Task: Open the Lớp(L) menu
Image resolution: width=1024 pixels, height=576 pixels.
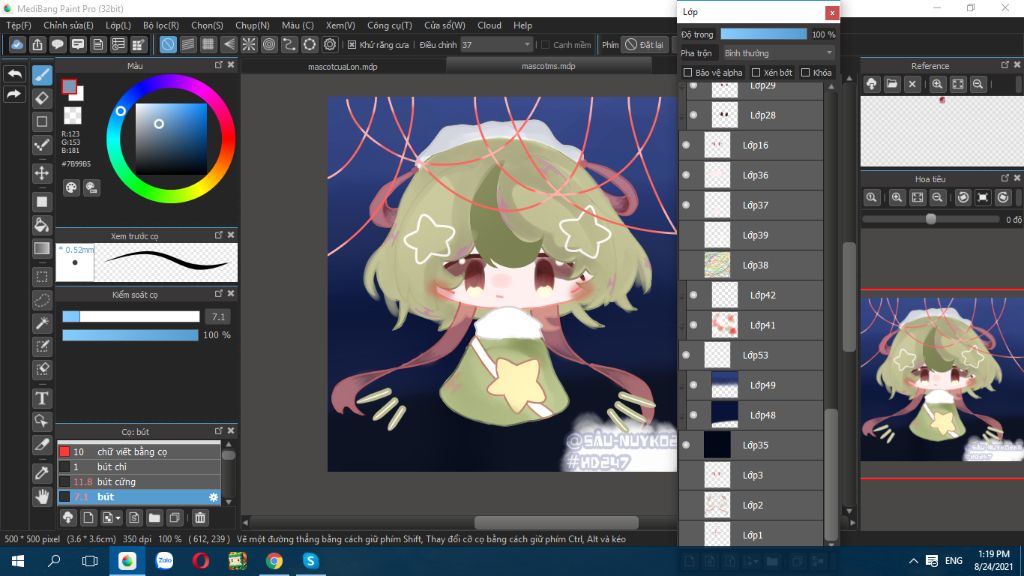Action: (118, 25)
